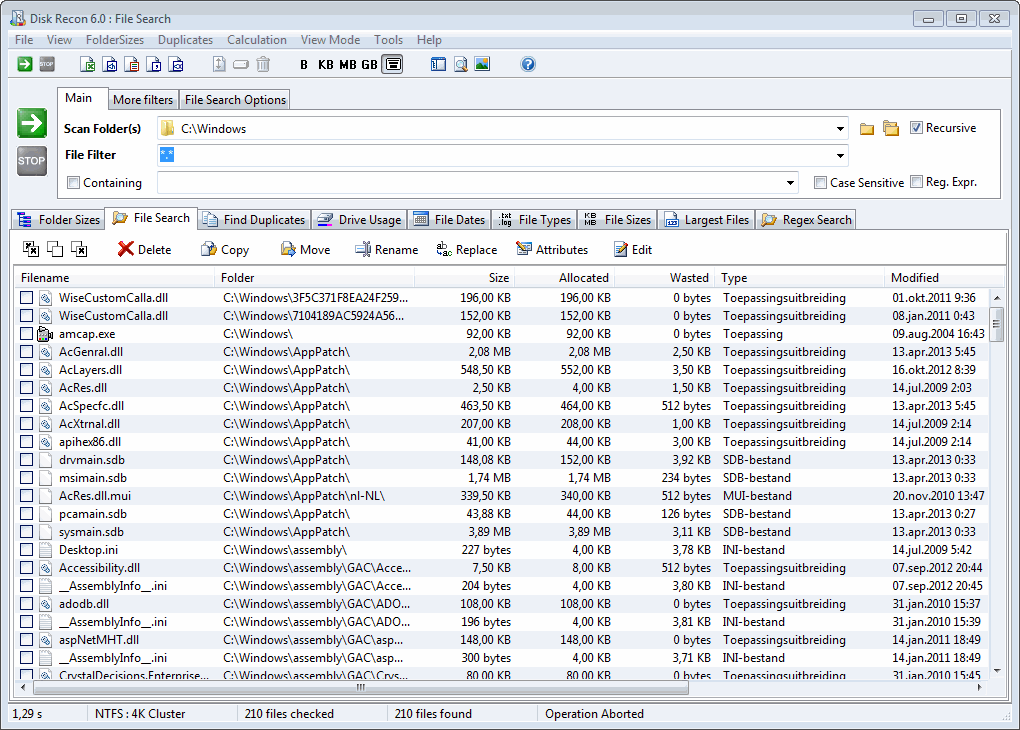1020x730 pixels.
Task: Click the picture toolbar icon
Action: 482,64
